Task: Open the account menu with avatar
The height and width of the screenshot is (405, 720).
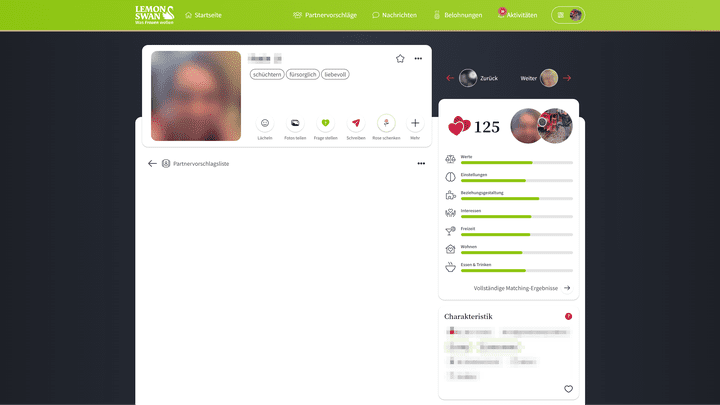Action: point(568,15)
